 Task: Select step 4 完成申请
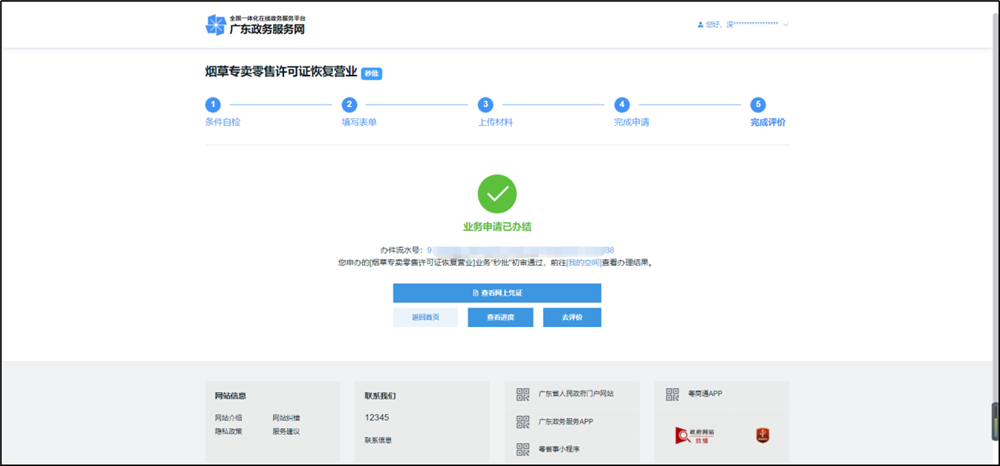point(631,113)
